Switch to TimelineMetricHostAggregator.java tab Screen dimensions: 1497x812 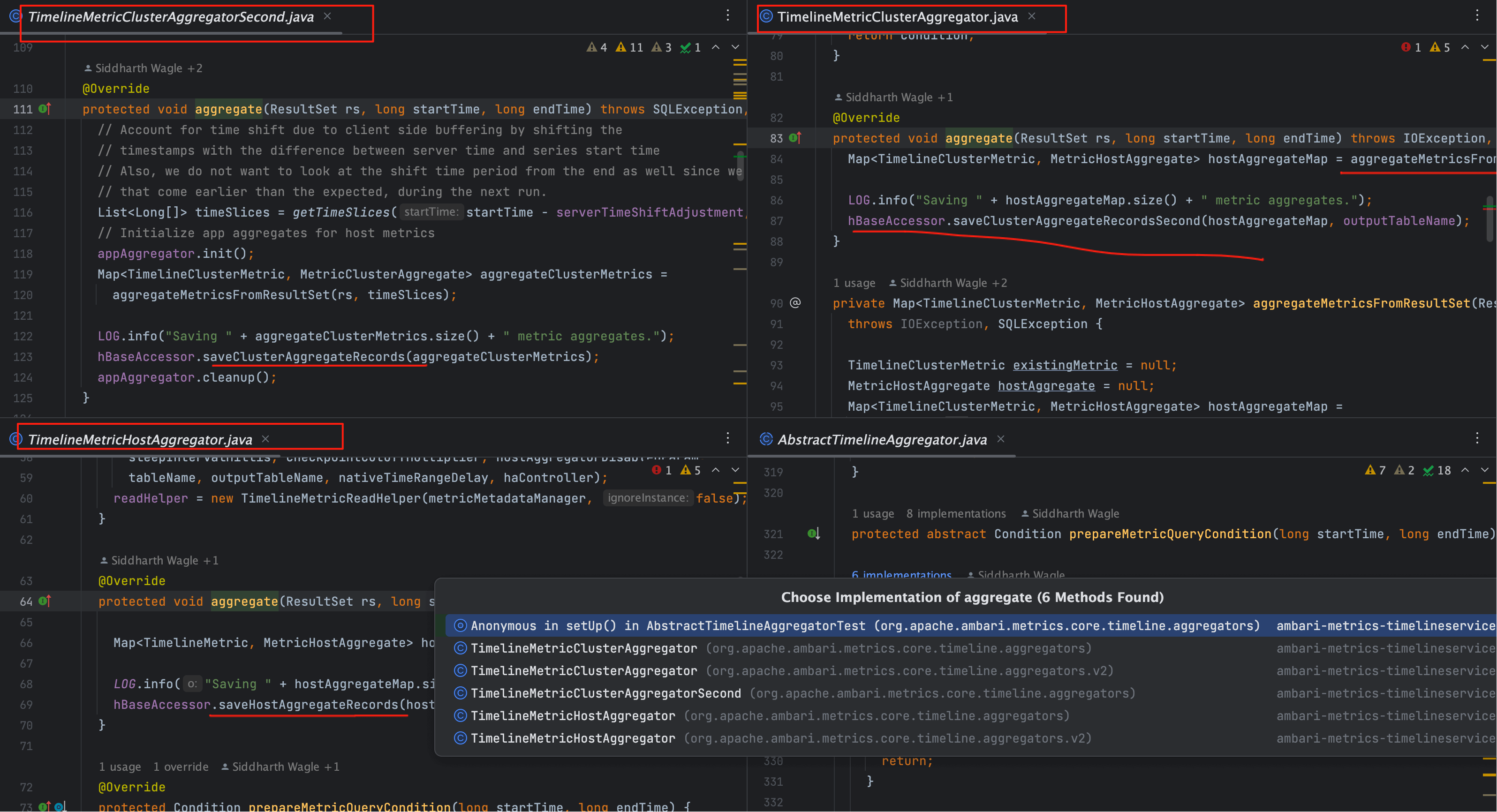click(x=140, y=440)
